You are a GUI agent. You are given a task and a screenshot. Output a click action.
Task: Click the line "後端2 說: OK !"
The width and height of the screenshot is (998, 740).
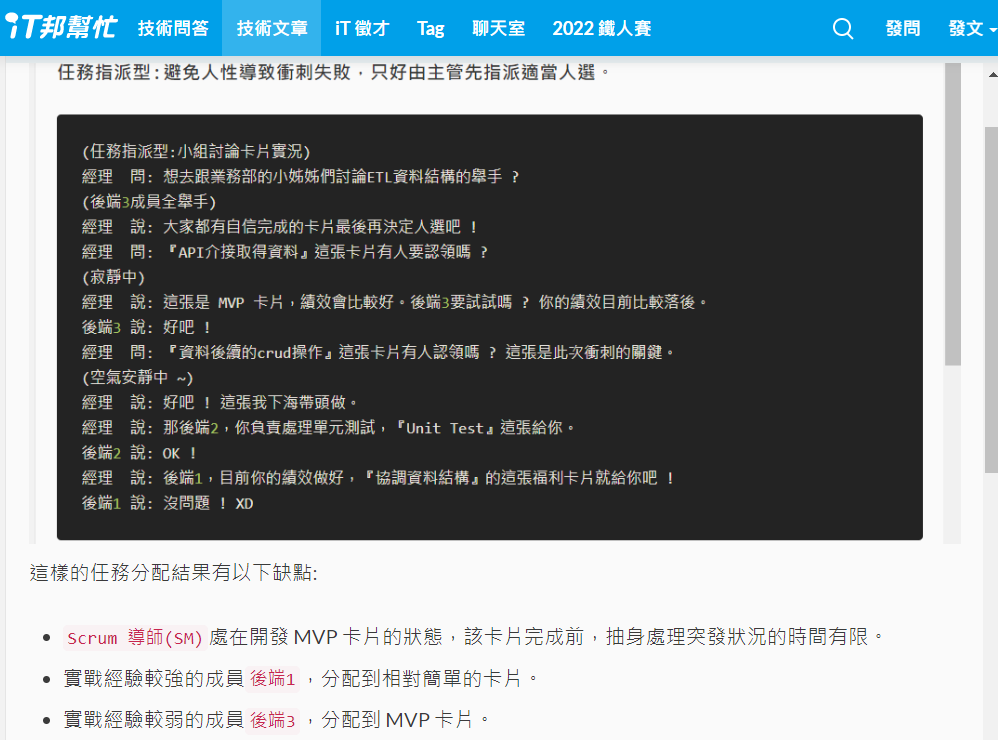tap(139, 453)
